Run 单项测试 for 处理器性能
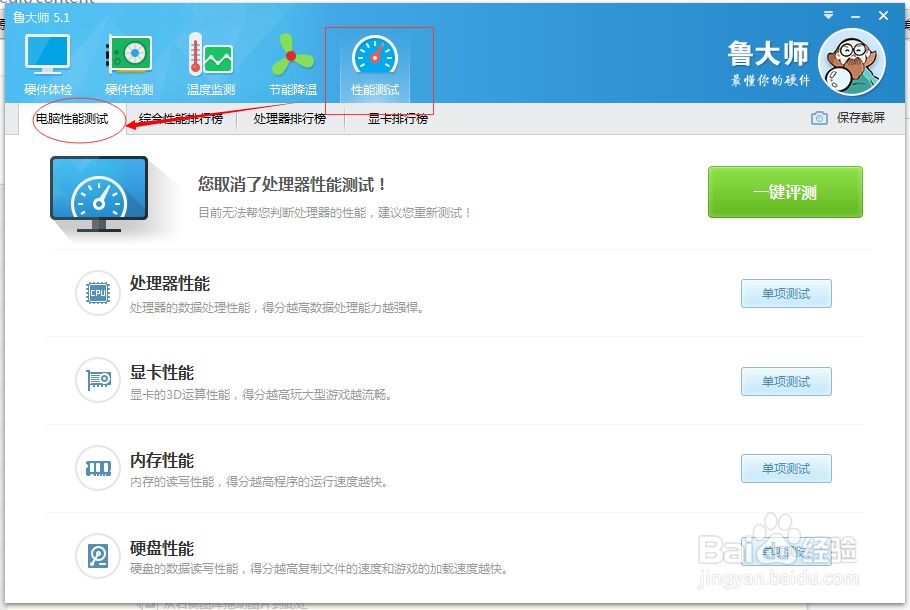 click(x=786, y=294)
